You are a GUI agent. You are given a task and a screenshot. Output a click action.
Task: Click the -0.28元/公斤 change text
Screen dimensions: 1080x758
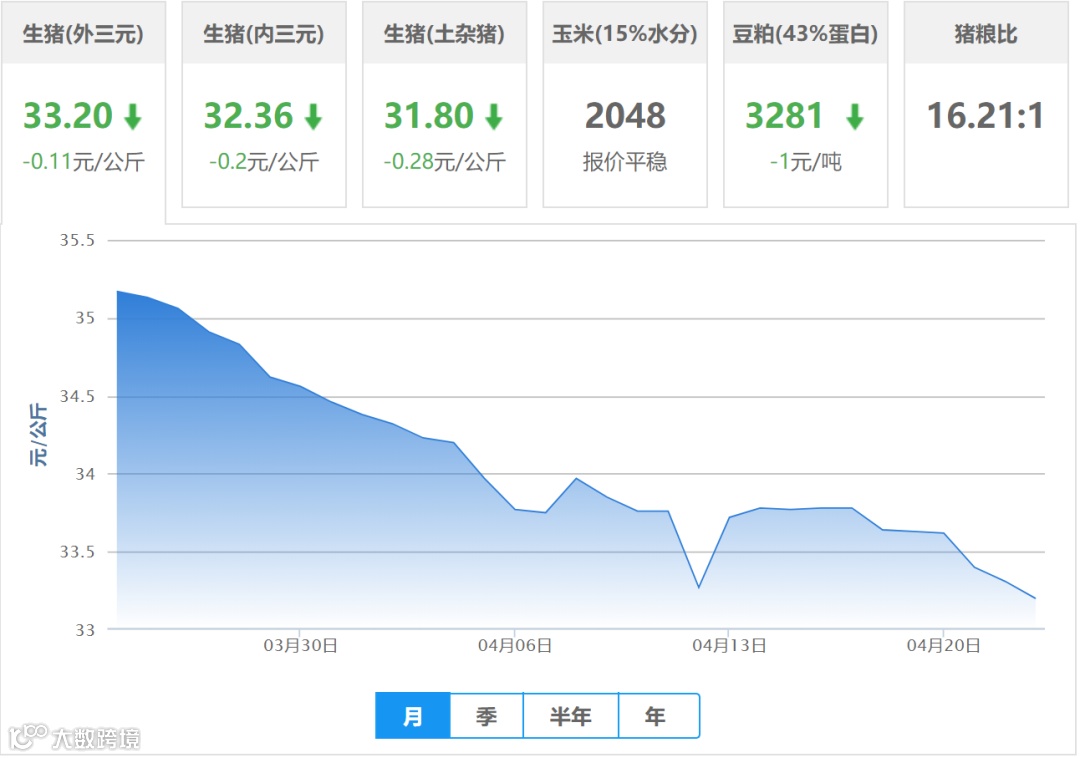[x=444, y=162]
